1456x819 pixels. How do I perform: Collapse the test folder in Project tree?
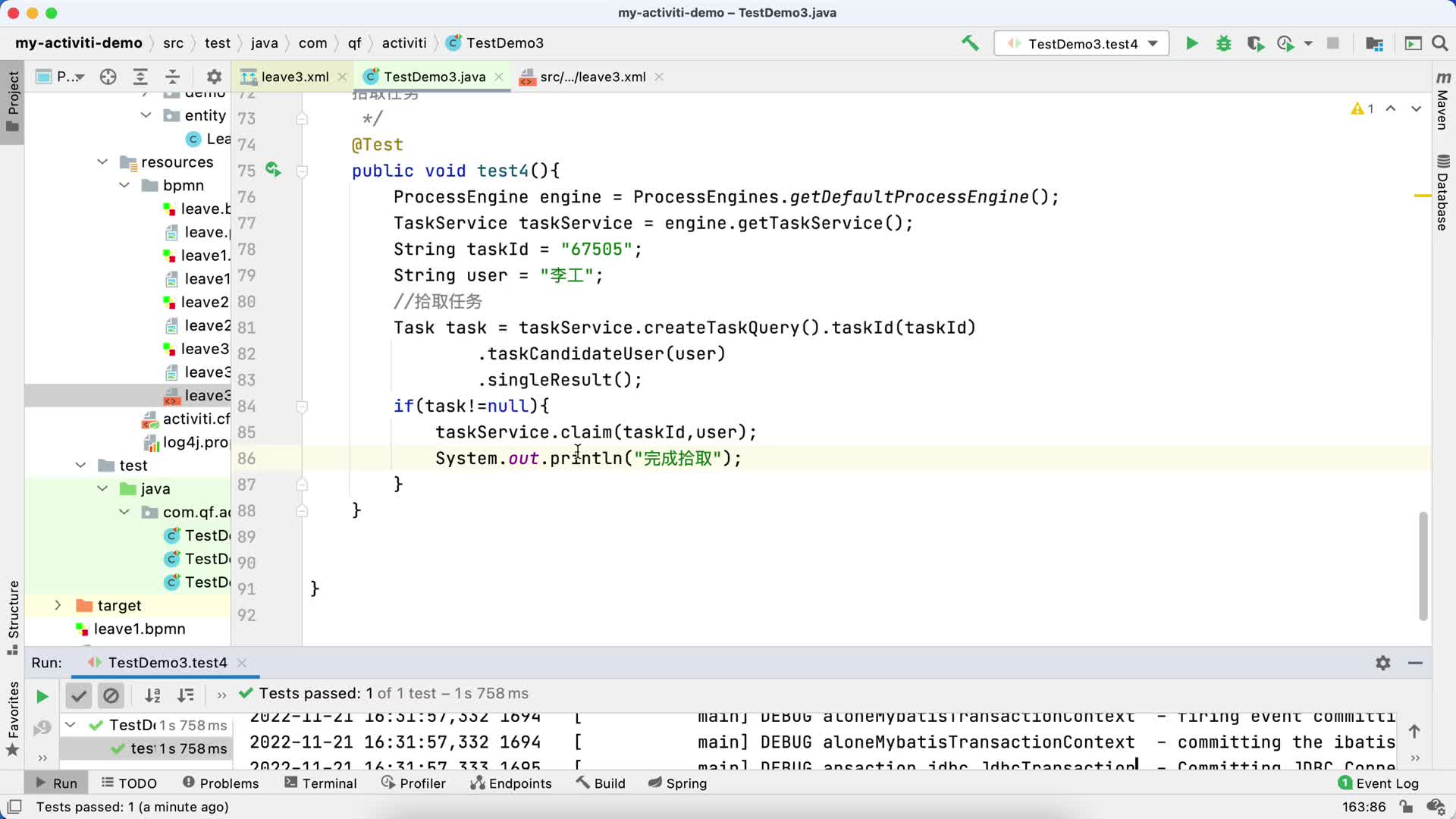tap(81, 465)
